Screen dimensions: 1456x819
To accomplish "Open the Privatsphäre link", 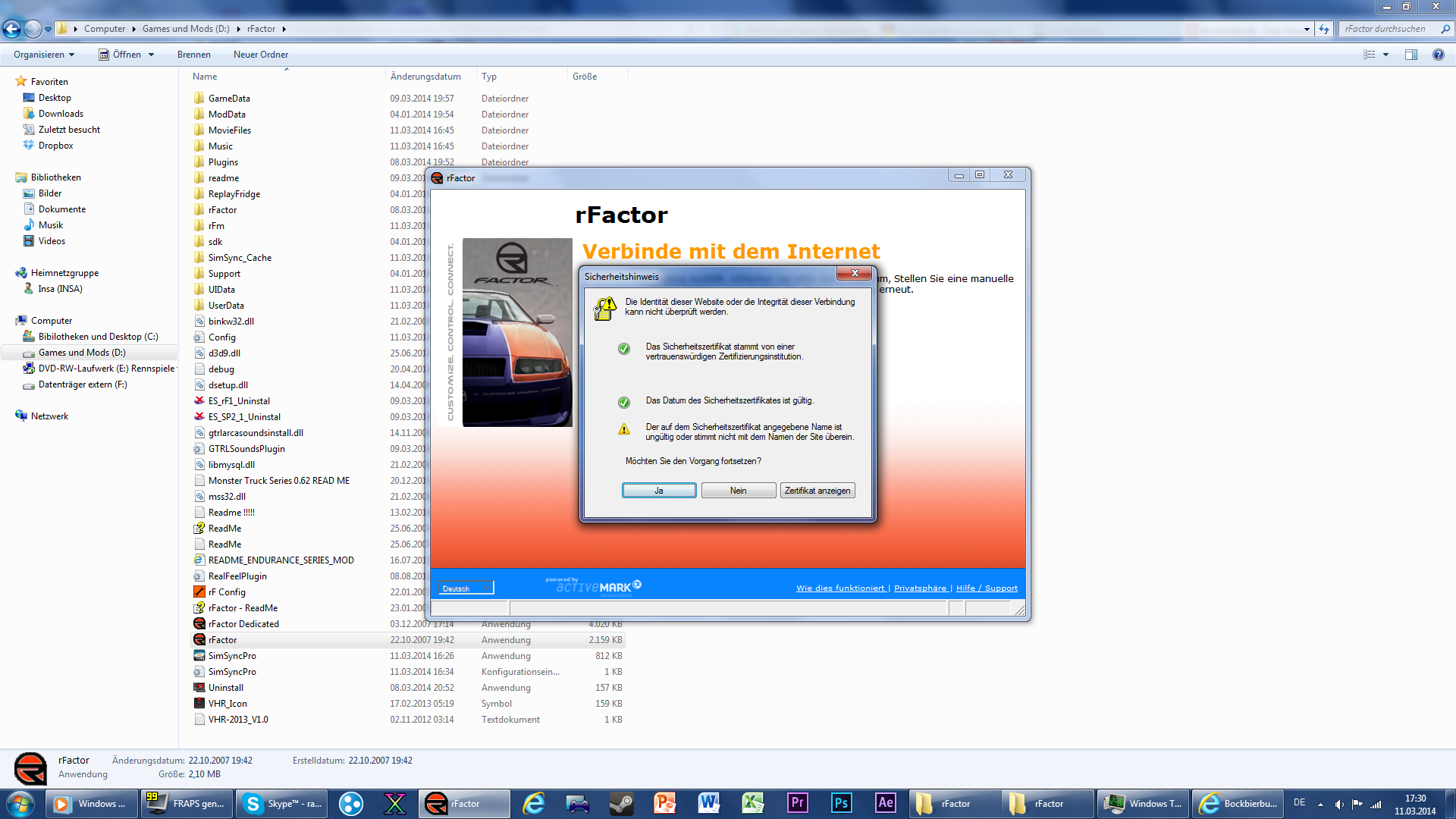I will 920,588.
